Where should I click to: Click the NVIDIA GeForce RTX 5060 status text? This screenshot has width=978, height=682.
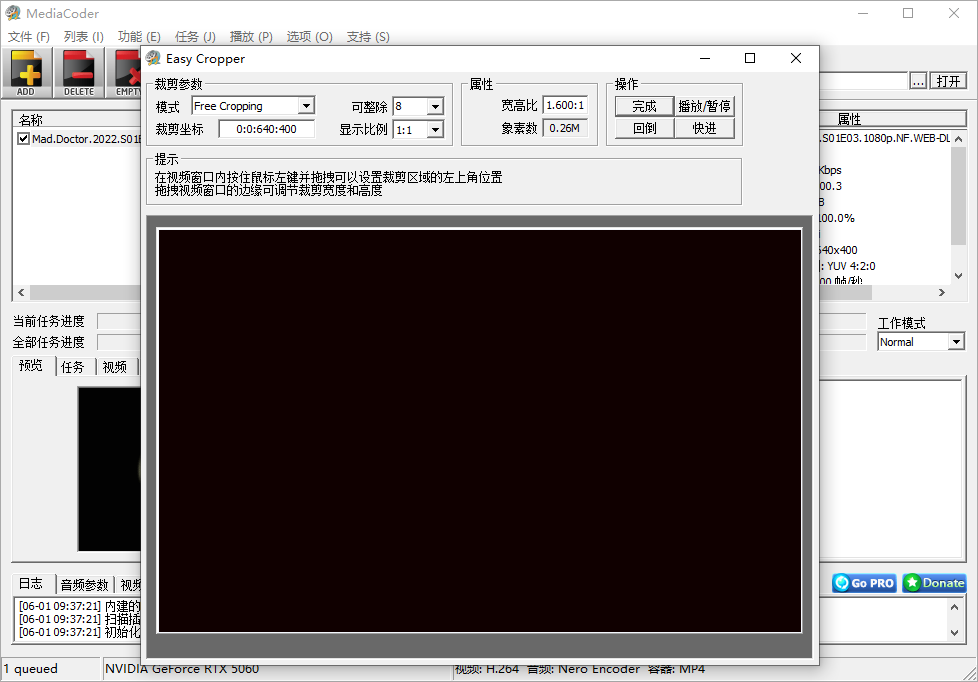tap(182, 670)
